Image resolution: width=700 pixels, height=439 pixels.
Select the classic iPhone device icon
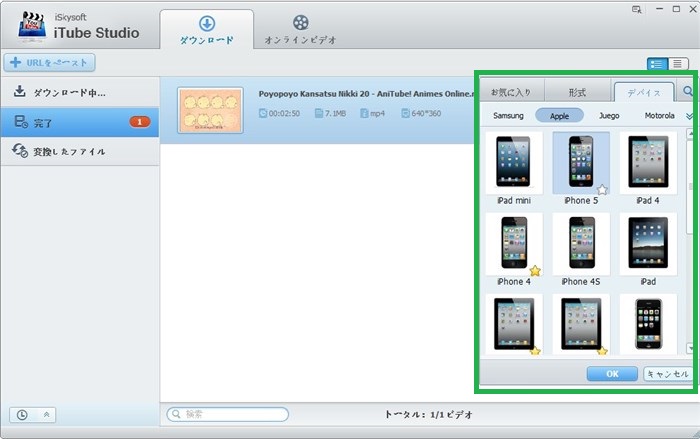click(x=648, y=324)
